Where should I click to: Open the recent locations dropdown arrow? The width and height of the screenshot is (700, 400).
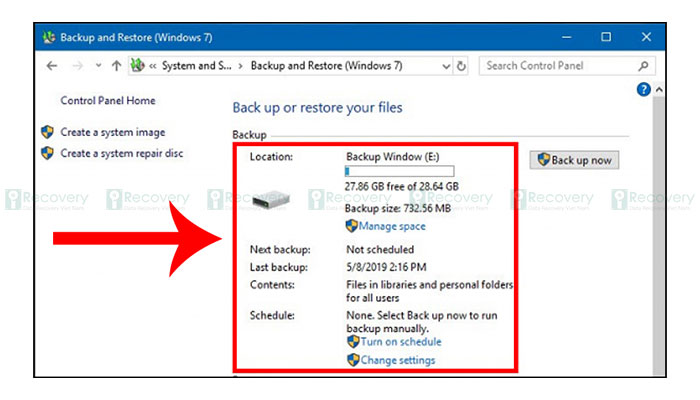[x=98, y=66]
